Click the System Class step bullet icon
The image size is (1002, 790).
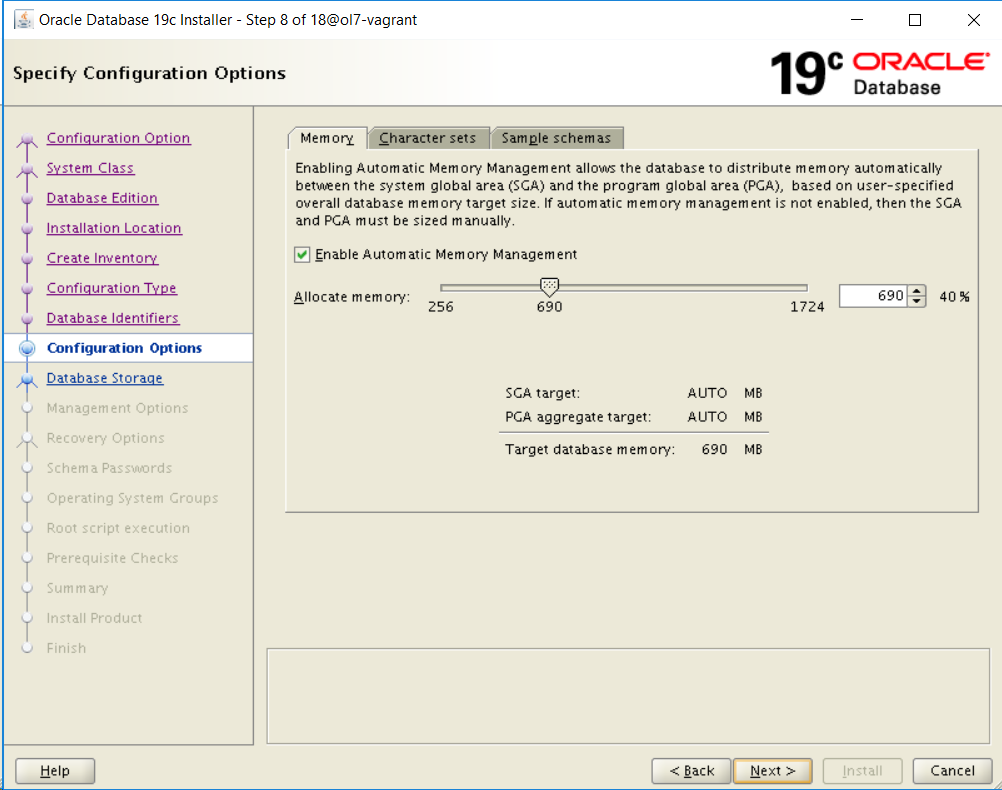pyautogui.click(x=27, y=169)
